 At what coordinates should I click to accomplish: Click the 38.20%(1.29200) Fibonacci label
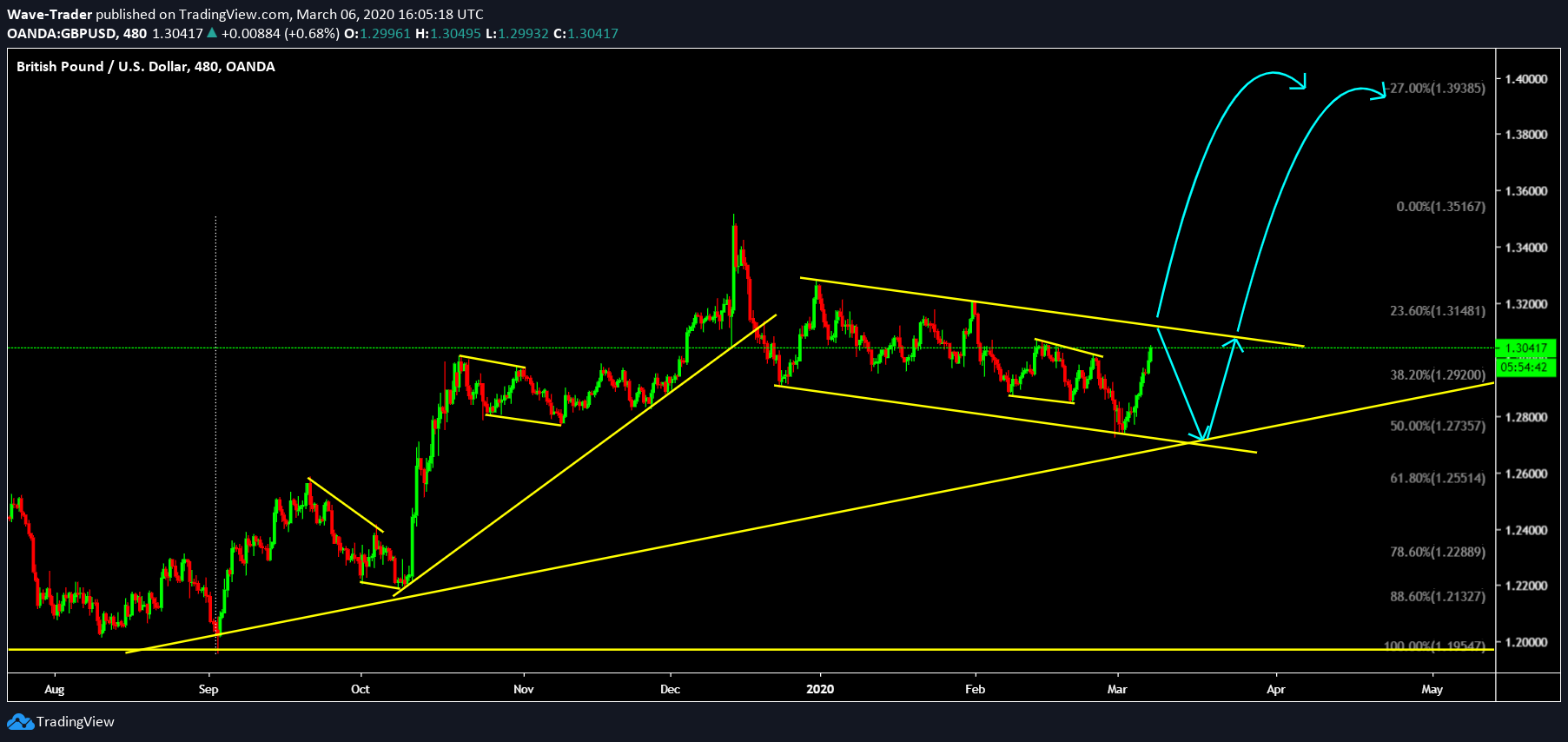1438,375
